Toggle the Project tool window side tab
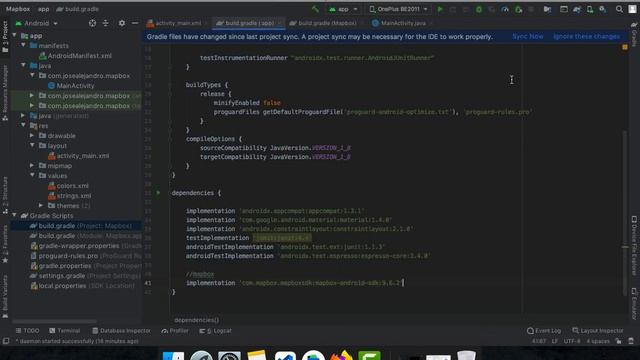 pyautogui.click(x=5, y=38)
